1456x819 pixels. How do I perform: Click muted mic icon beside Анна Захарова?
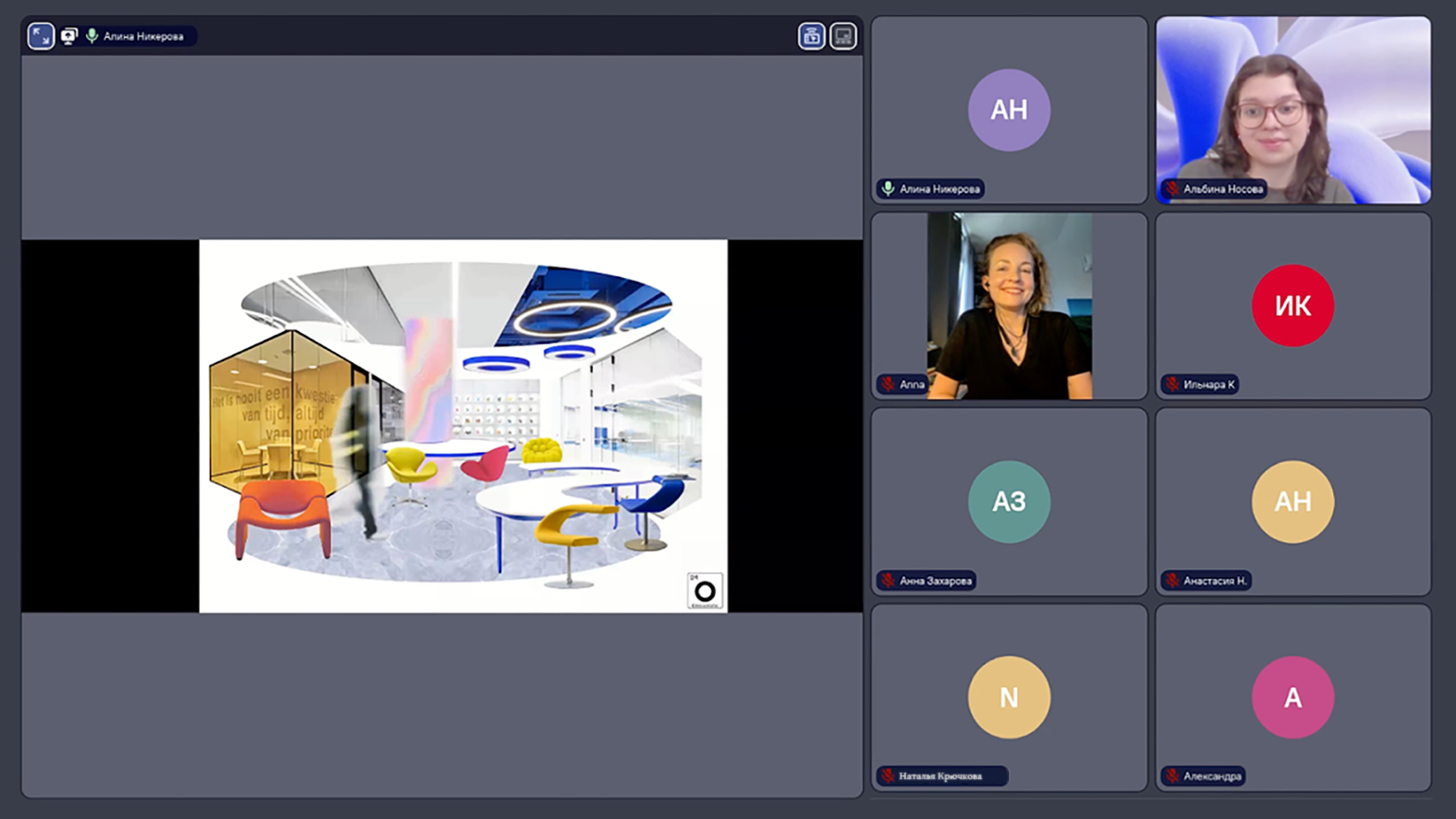888,581
